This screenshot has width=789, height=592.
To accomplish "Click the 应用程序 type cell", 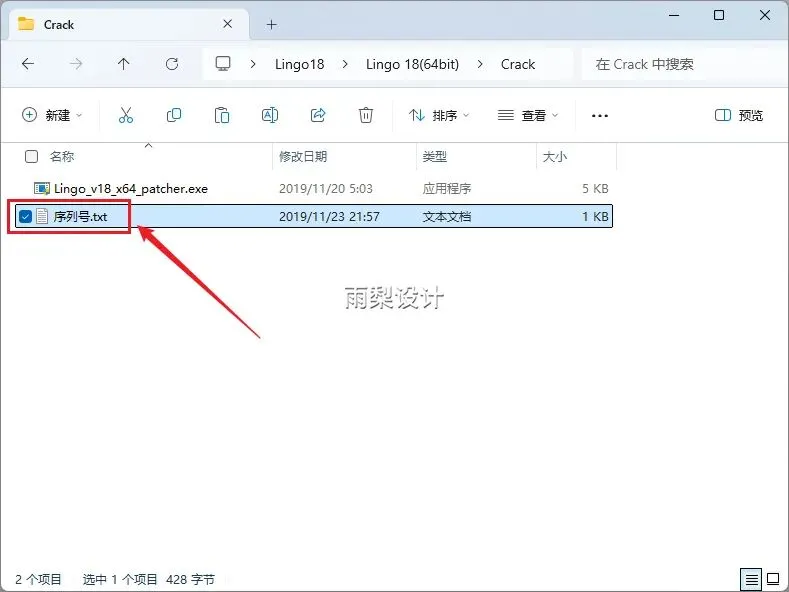I will 447,189.
